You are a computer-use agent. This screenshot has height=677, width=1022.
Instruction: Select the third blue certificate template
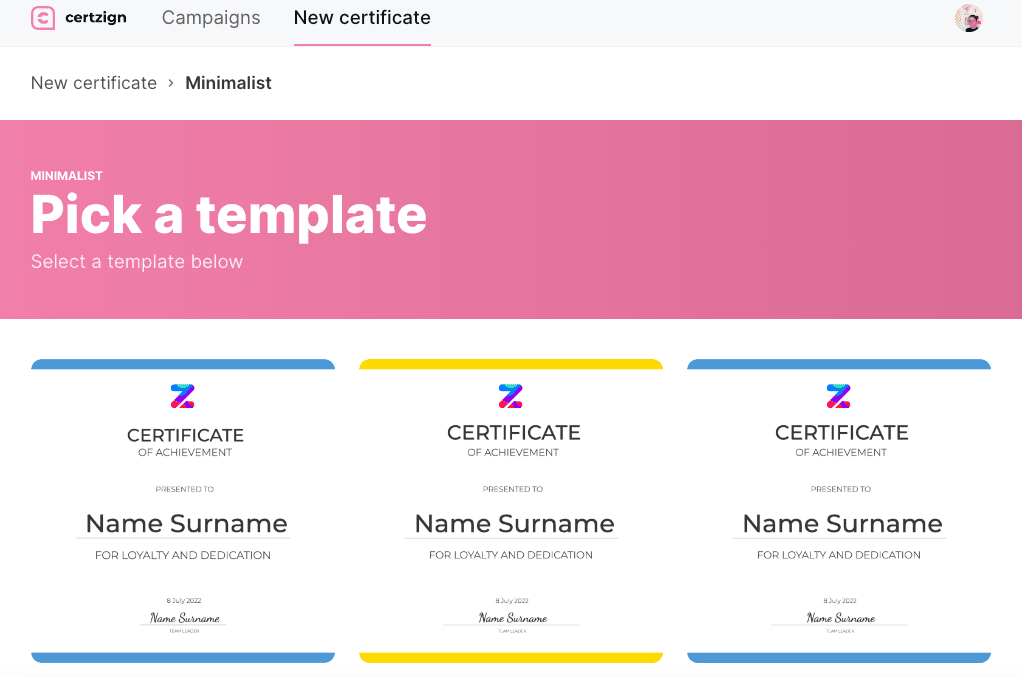(839, 510)
